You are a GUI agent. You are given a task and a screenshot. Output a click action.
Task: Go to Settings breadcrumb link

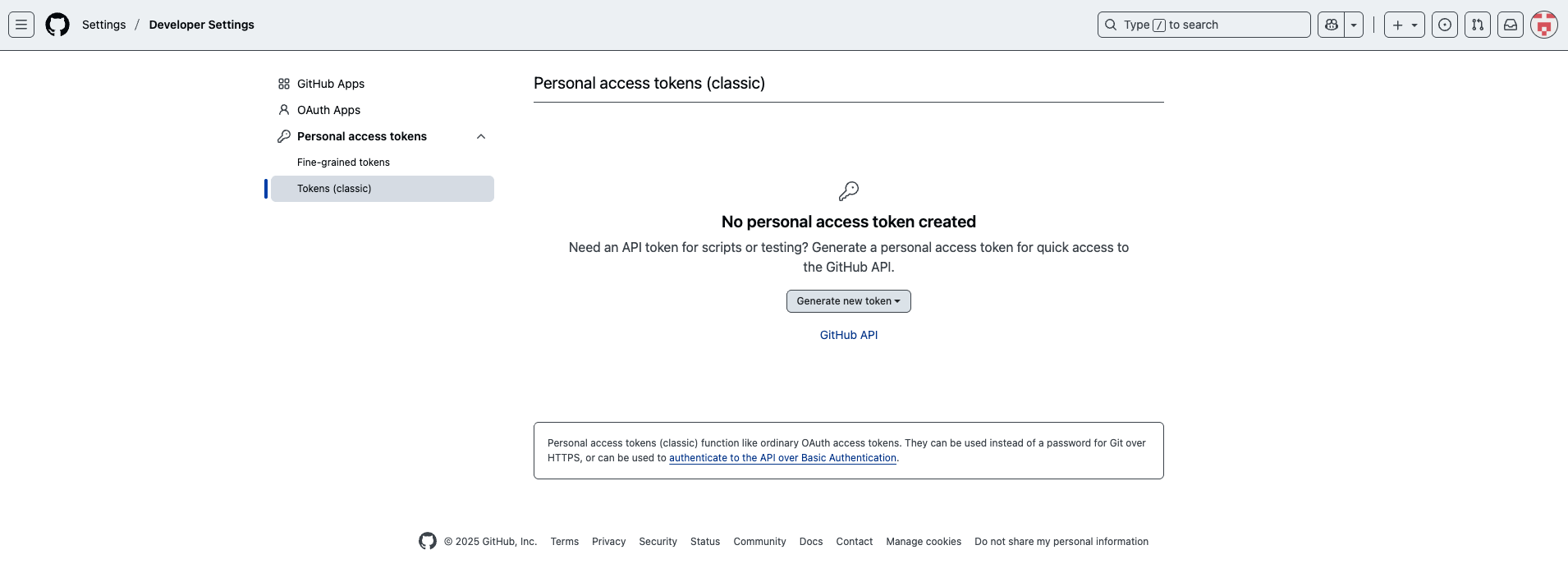point(104,25)
